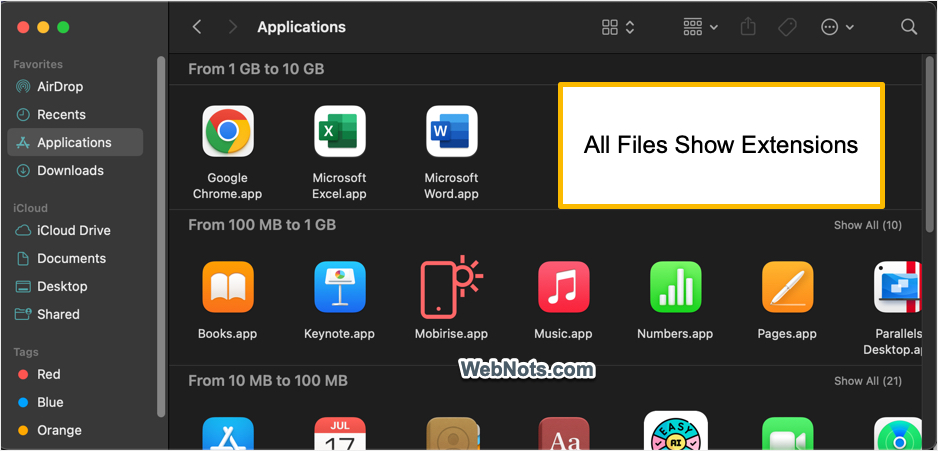Viewport: 938px width, 451px height.
Task: Open Documents in the sidebar
Action: click(75, 258)
